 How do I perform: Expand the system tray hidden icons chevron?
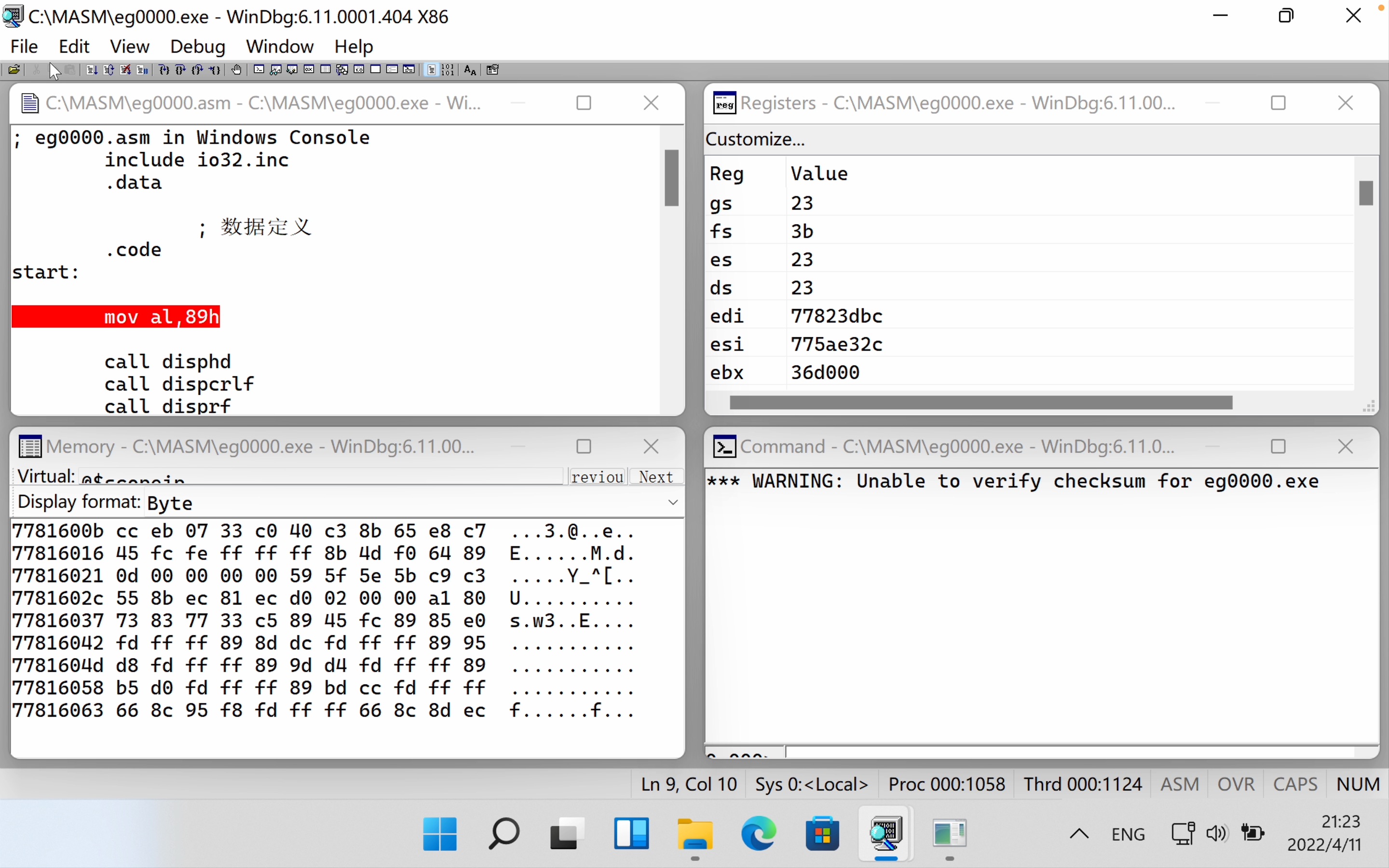pos(1079,834)
